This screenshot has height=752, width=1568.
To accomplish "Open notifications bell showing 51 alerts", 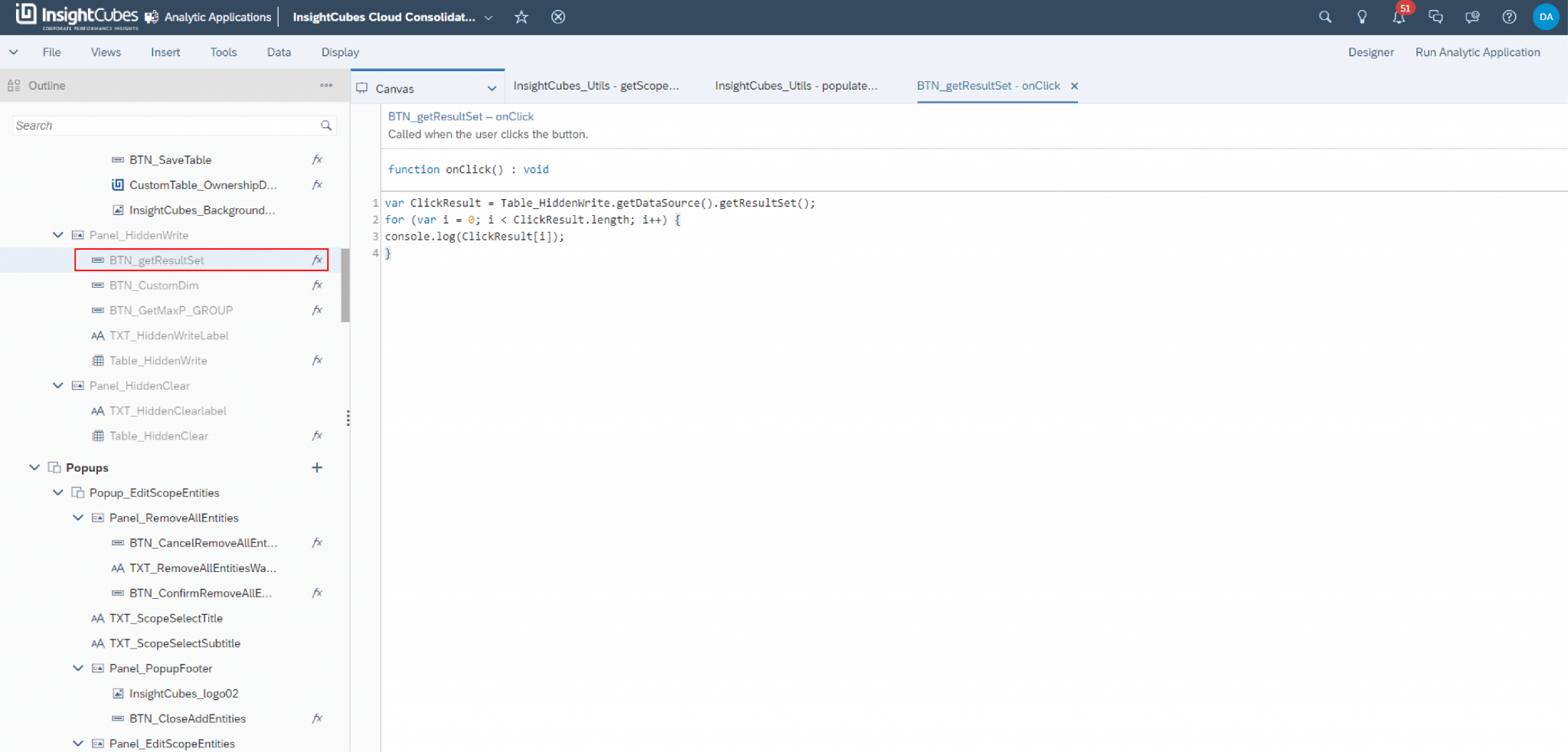I will tap(1399, 16).
